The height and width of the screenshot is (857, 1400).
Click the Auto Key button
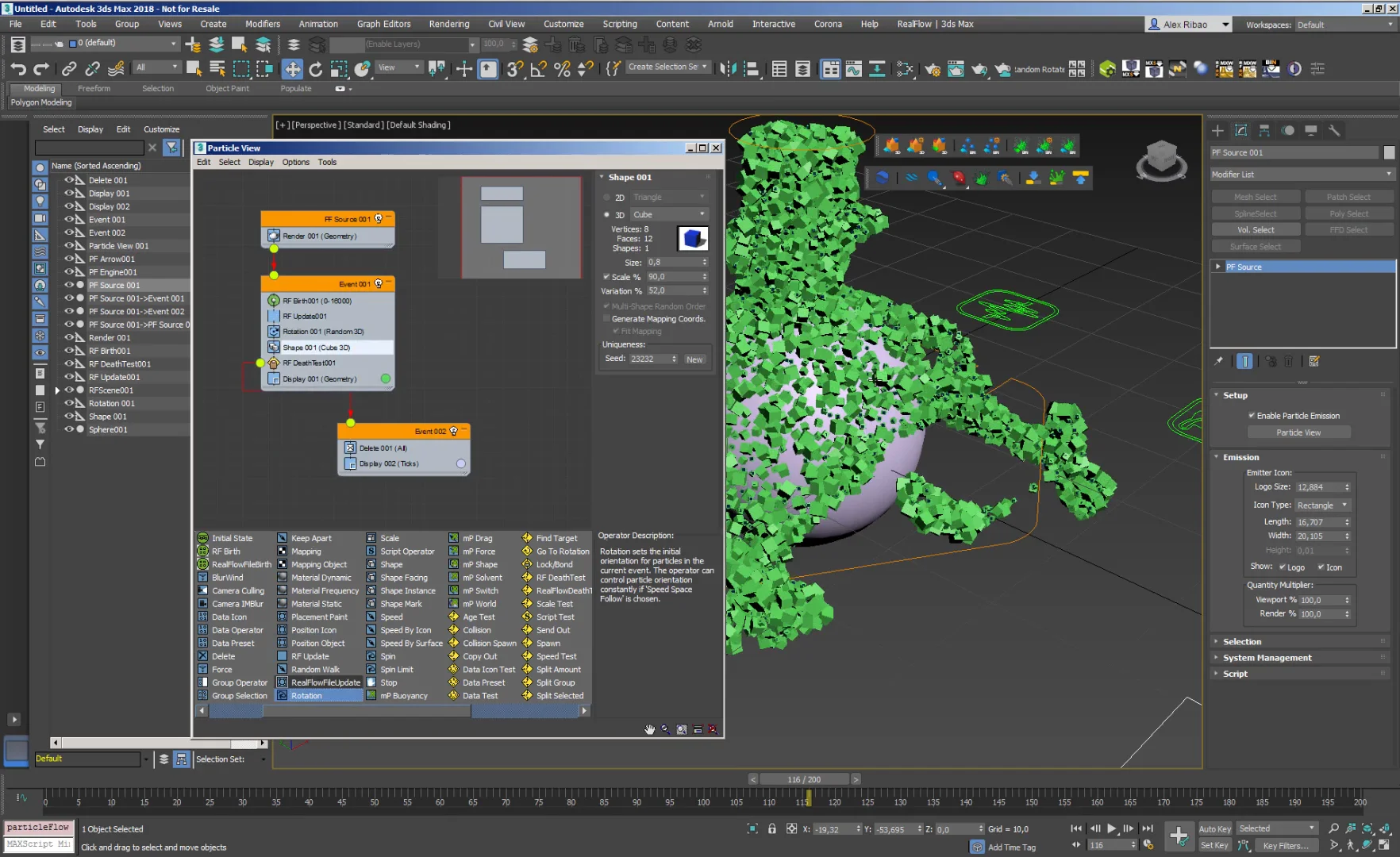1214,829
